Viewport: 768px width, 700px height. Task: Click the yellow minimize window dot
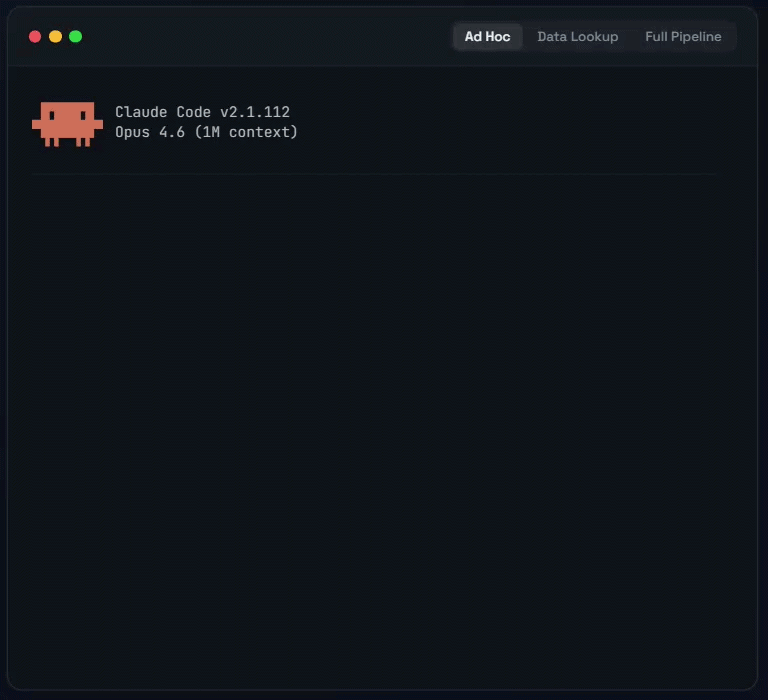55,37
